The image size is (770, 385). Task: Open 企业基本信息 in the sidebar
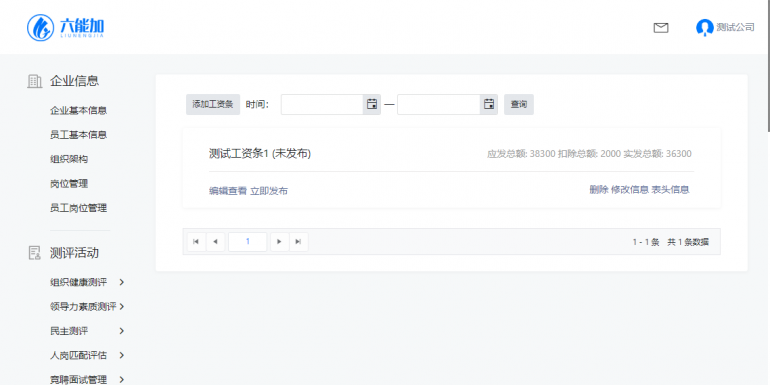click(79, 110)
